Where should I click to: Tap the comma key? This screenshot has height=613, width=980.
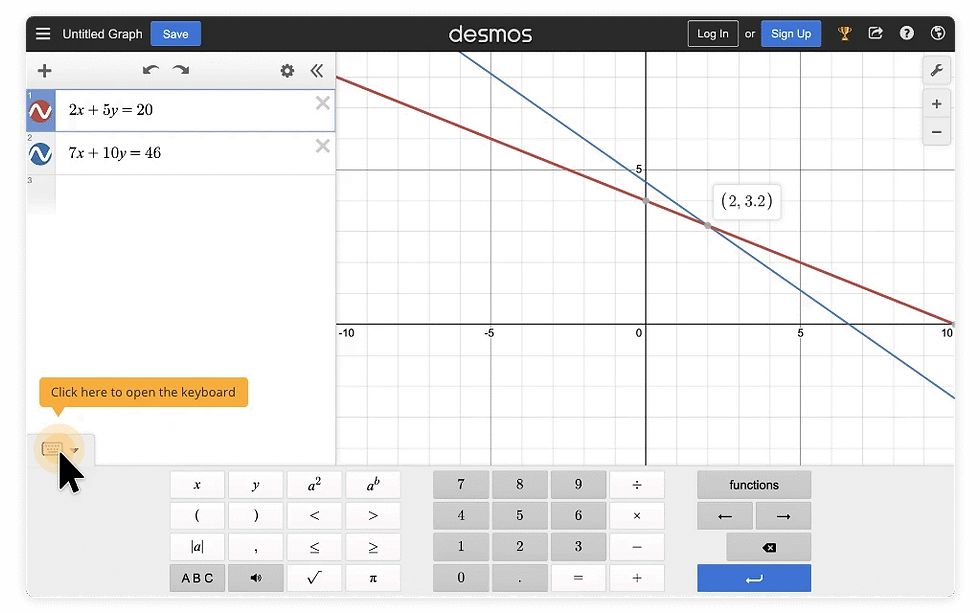click(x=256, y=547)
